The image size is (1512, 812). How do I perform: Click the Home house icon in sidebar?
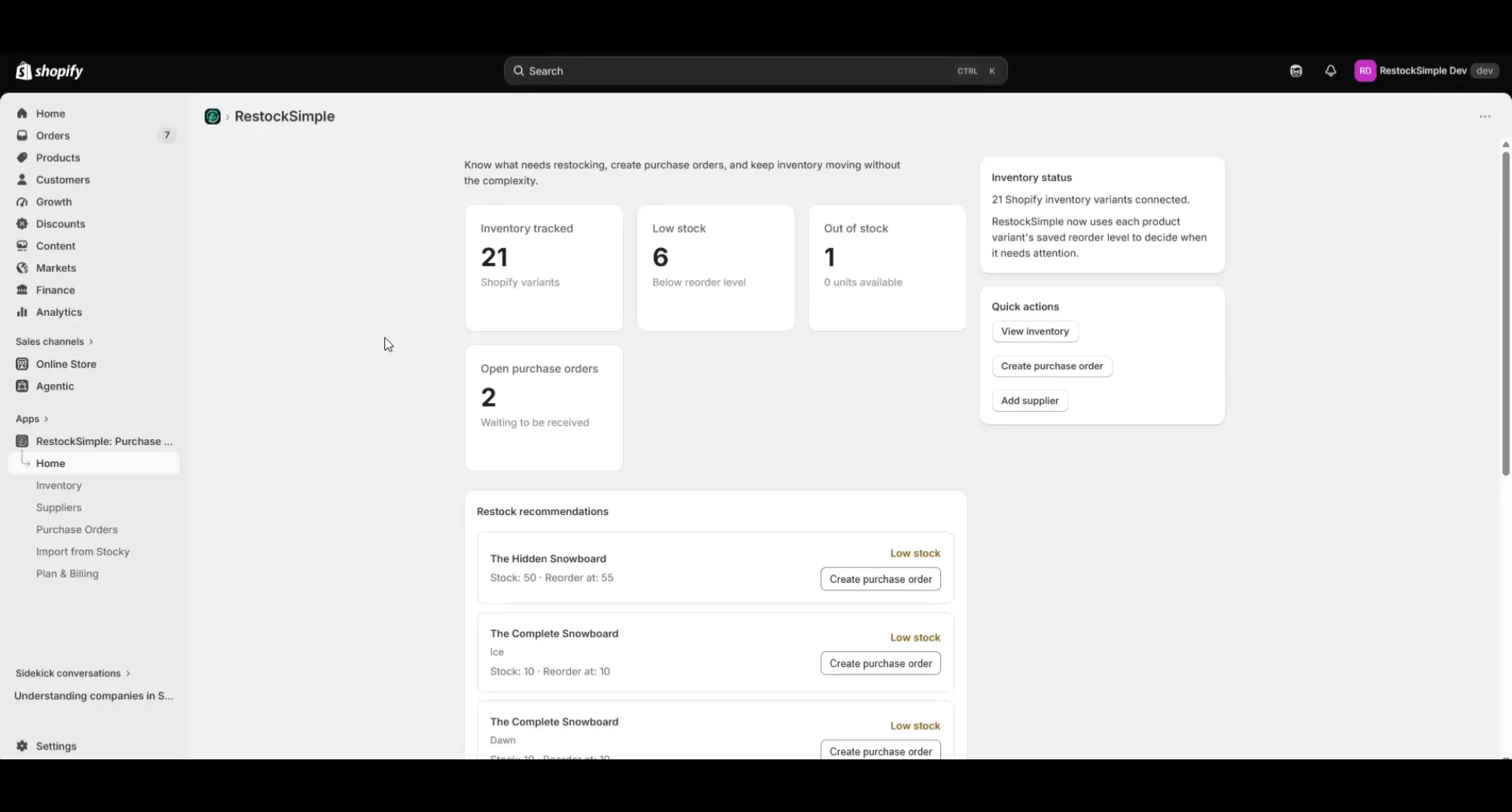tap(22, 114)
